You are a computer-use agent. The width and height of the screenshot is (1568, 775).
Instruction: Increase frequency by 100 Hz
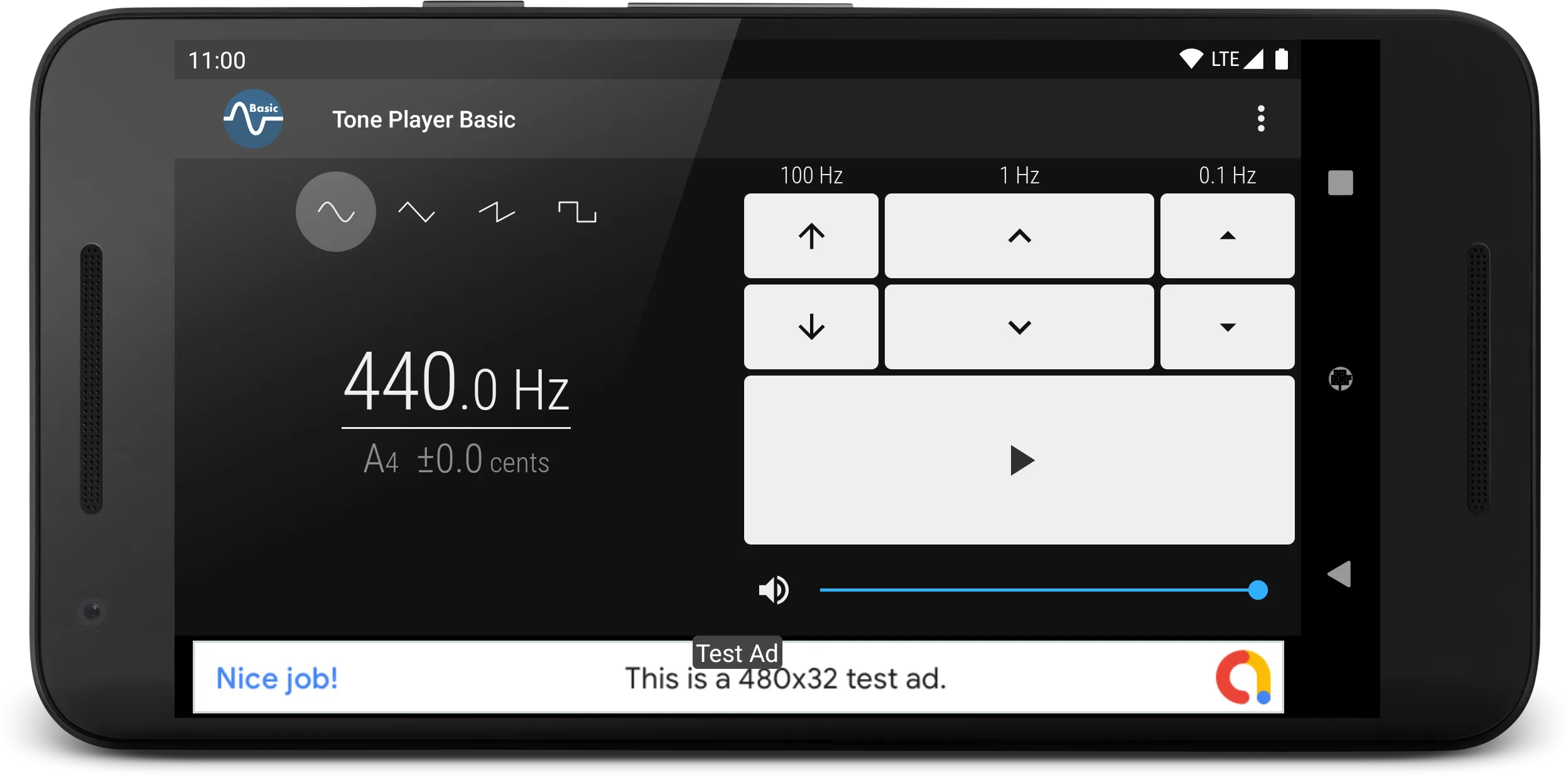811,236
